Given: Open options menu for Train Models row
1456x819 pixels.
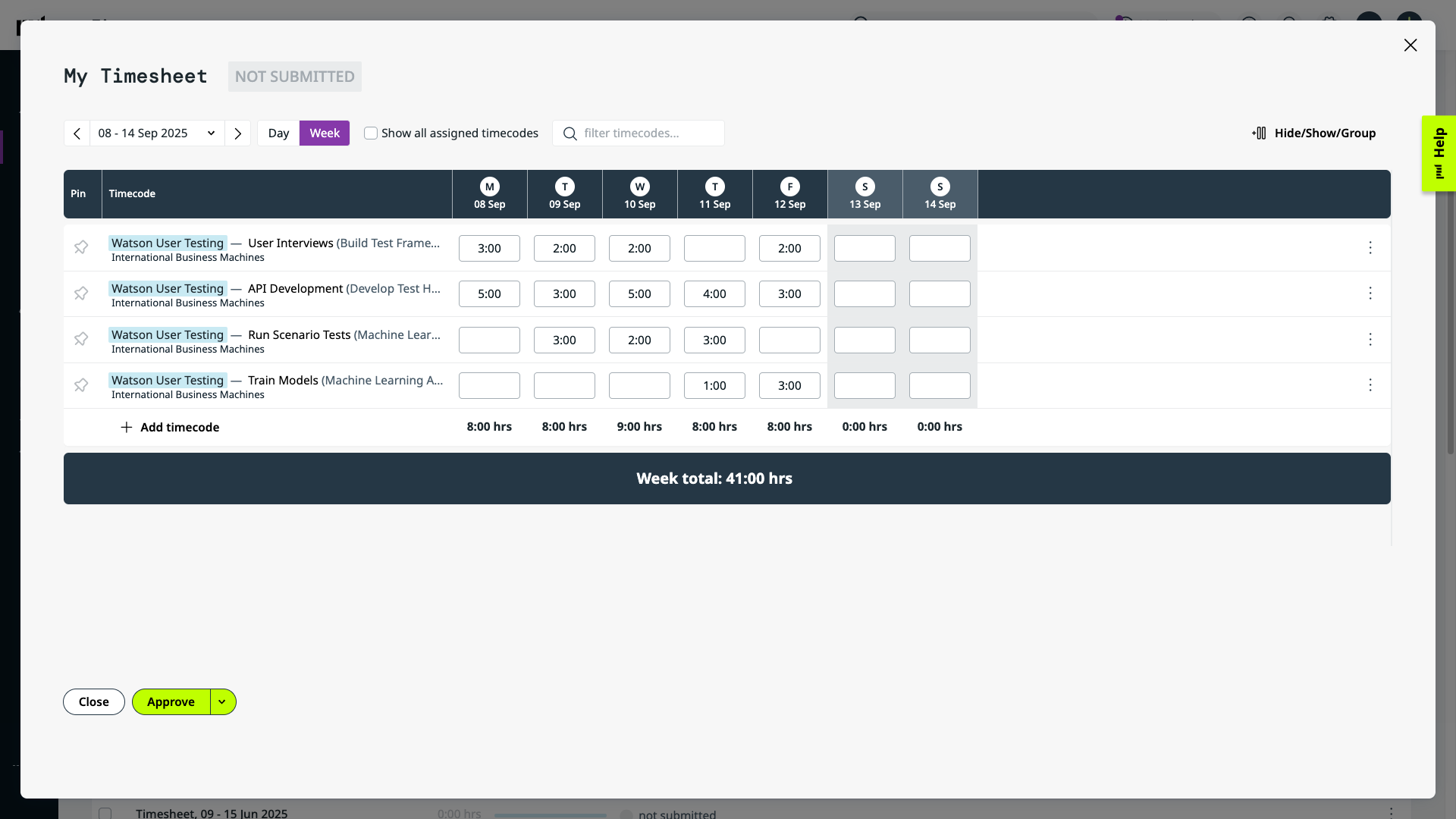Looking at the screenshot, I should coord(1370,385).
